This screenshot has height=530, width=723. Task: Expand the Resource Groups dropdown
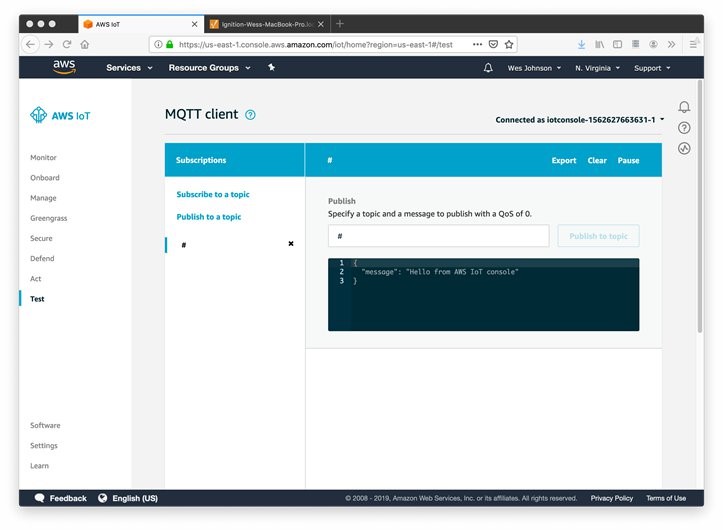pos(209,68)
